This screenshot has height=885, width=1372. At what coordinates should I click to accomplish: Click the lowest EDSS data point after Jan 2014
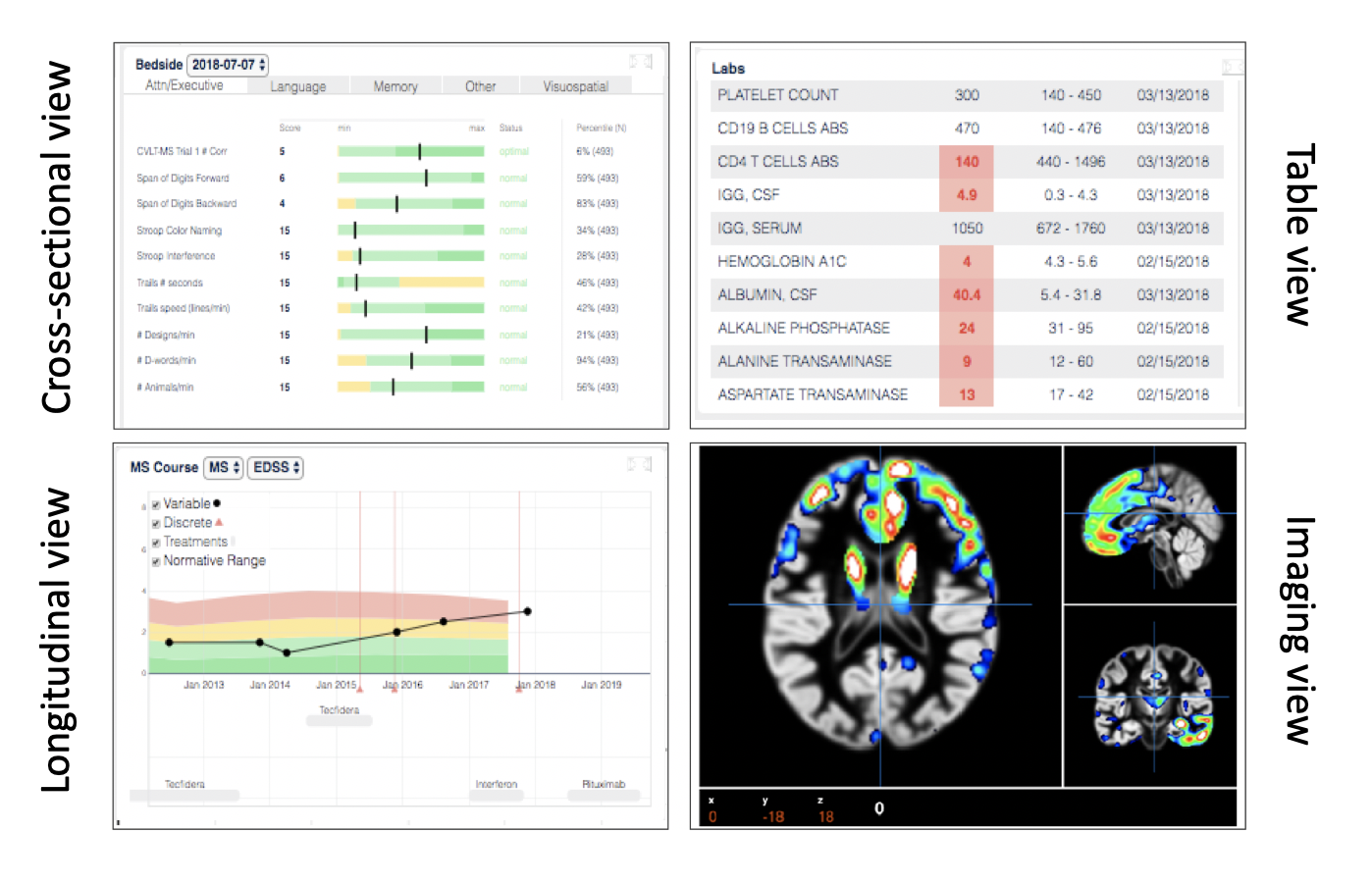287,652
